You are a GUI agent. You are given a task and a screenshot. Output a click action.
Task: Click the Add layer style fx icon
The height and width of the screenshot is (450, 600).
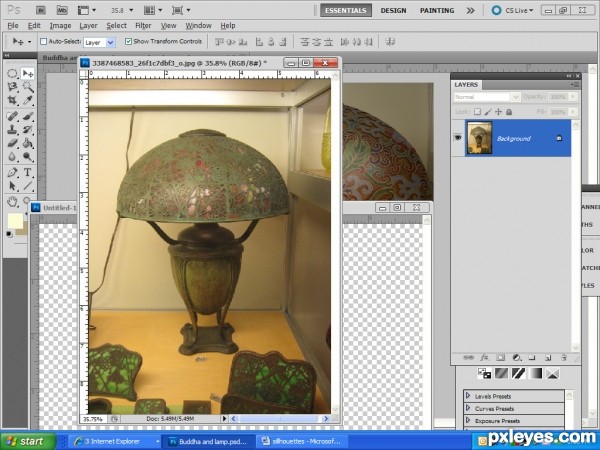(484, 357)
